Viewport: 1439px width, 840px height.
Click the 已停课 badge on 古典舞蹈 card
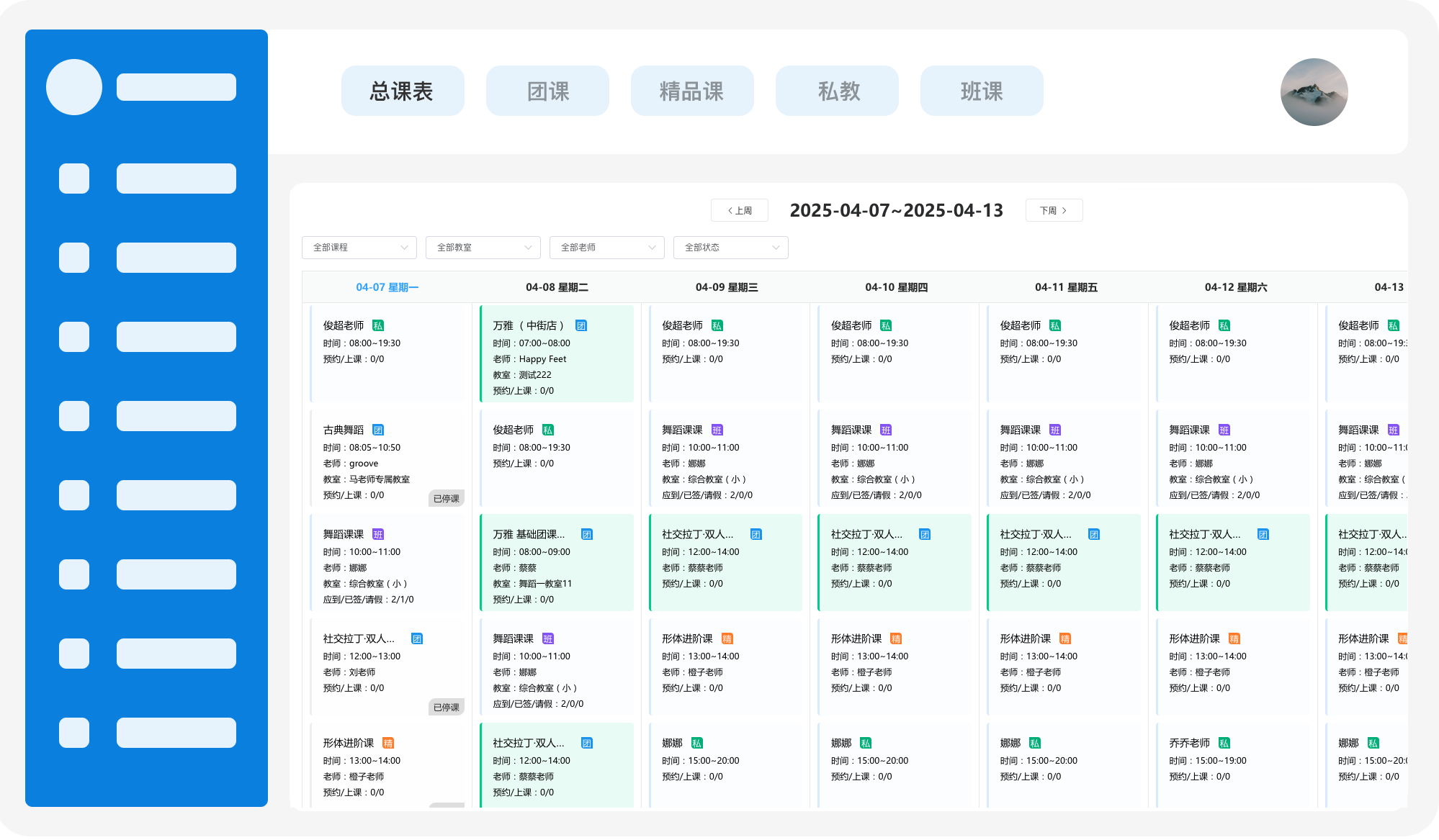click(x=447, y=499)
